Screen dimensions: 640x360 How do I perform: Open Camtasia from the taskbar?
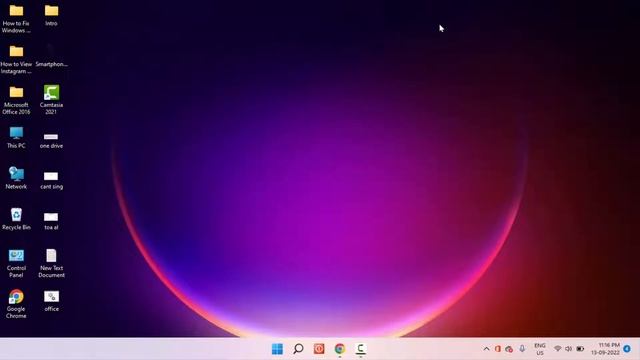click(360, 349)
